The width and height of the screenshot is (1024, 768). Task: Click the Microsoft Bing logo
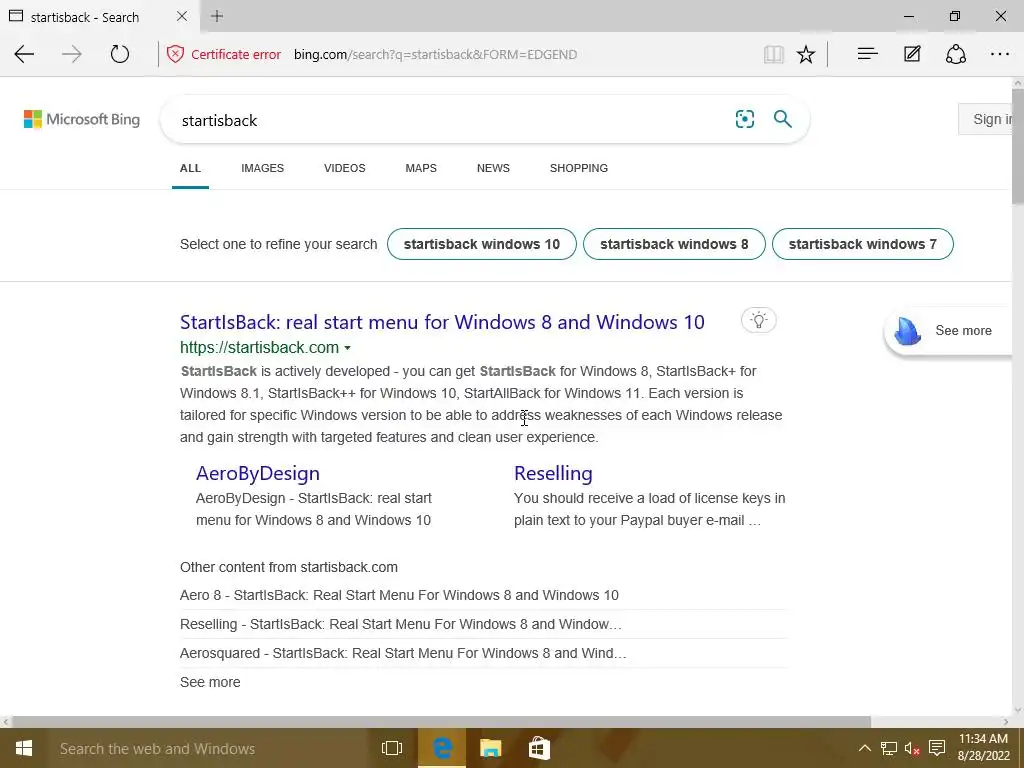tap(82, 119)
